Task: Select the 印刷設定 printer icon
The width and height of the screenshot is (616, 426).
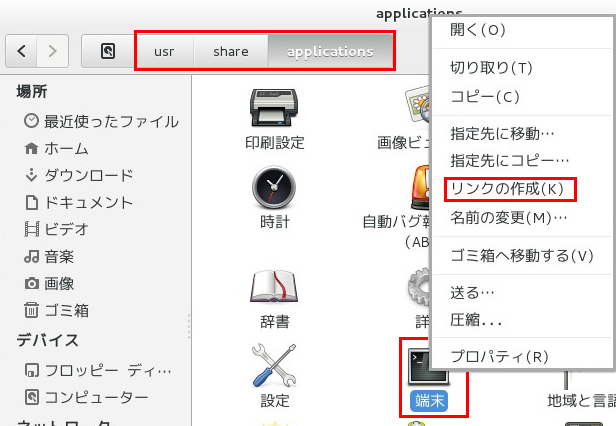Action: tap(274, 107)
